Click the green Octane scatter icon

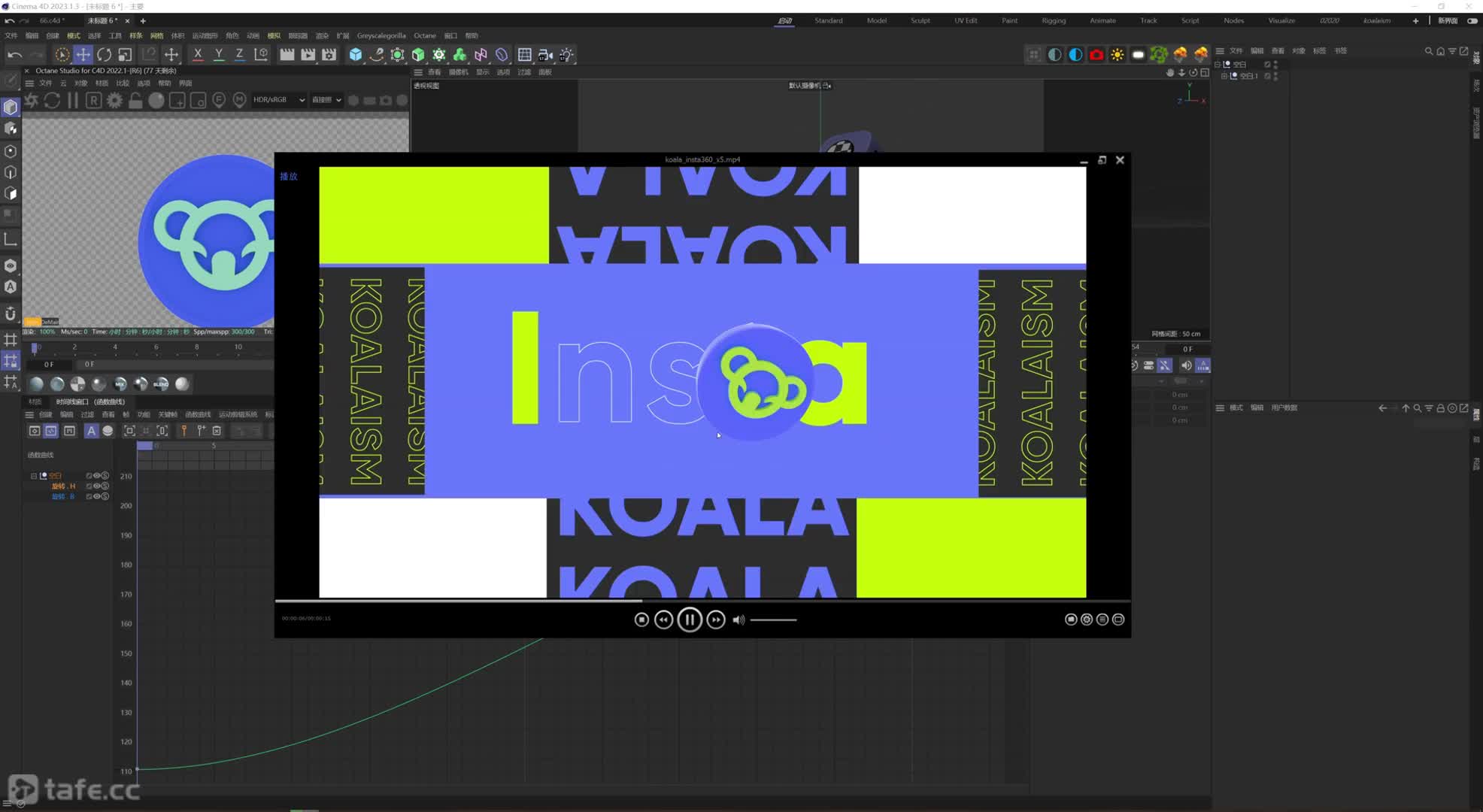pyautogui.click(x=1159, y=54)
